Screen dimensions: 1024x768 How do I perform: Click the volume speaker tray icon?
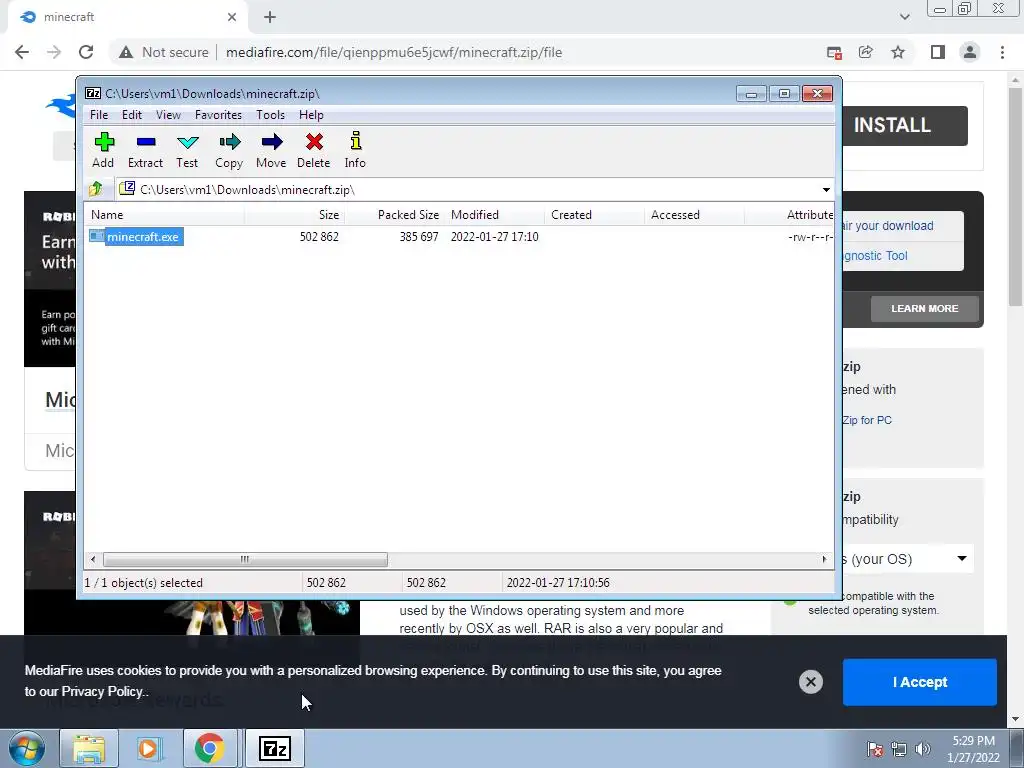click(x=922, y=749)
